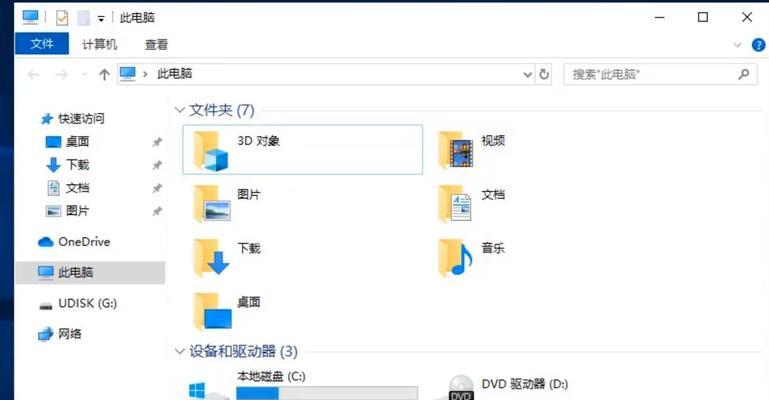Select the 3D 对象 folder icon
The height and width of the screenshot is (400, 769).
click(x=211, y=151)
